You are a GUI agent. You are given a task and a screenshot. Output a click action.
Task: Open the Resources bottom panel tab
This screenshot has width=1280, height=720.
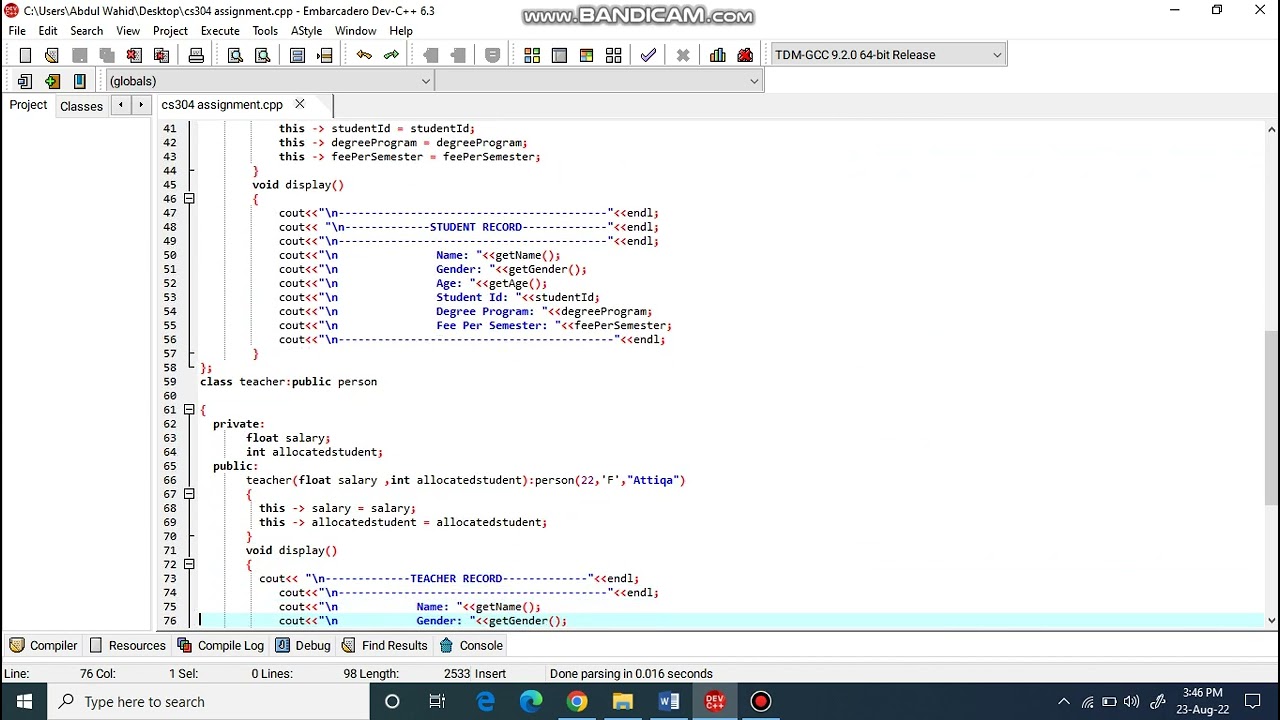click(127, 645)
